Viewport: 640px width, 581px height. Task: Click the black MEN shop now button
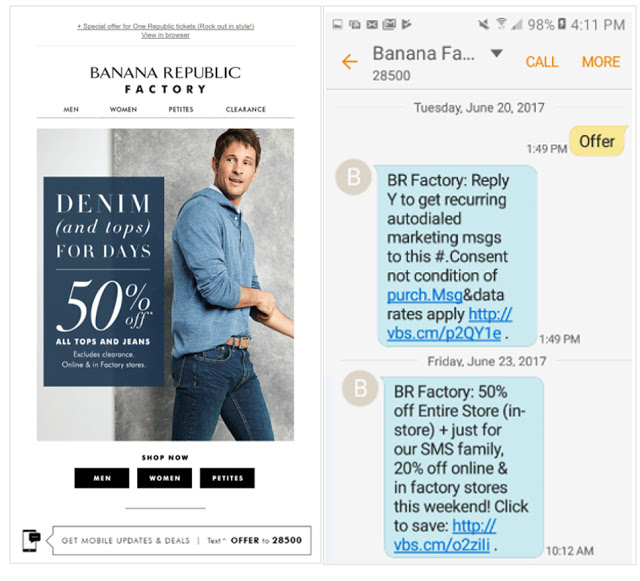(x=102, y=478)
